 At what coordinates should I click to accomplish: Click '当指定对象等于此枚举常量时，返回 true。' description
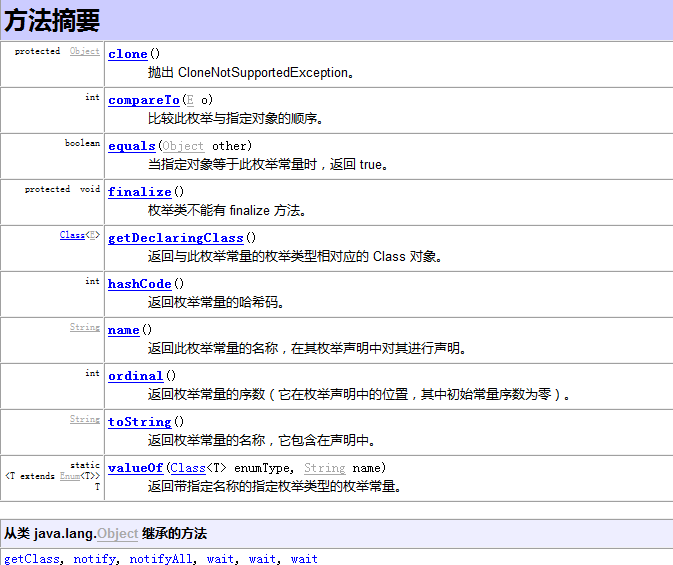coord(268,164)
